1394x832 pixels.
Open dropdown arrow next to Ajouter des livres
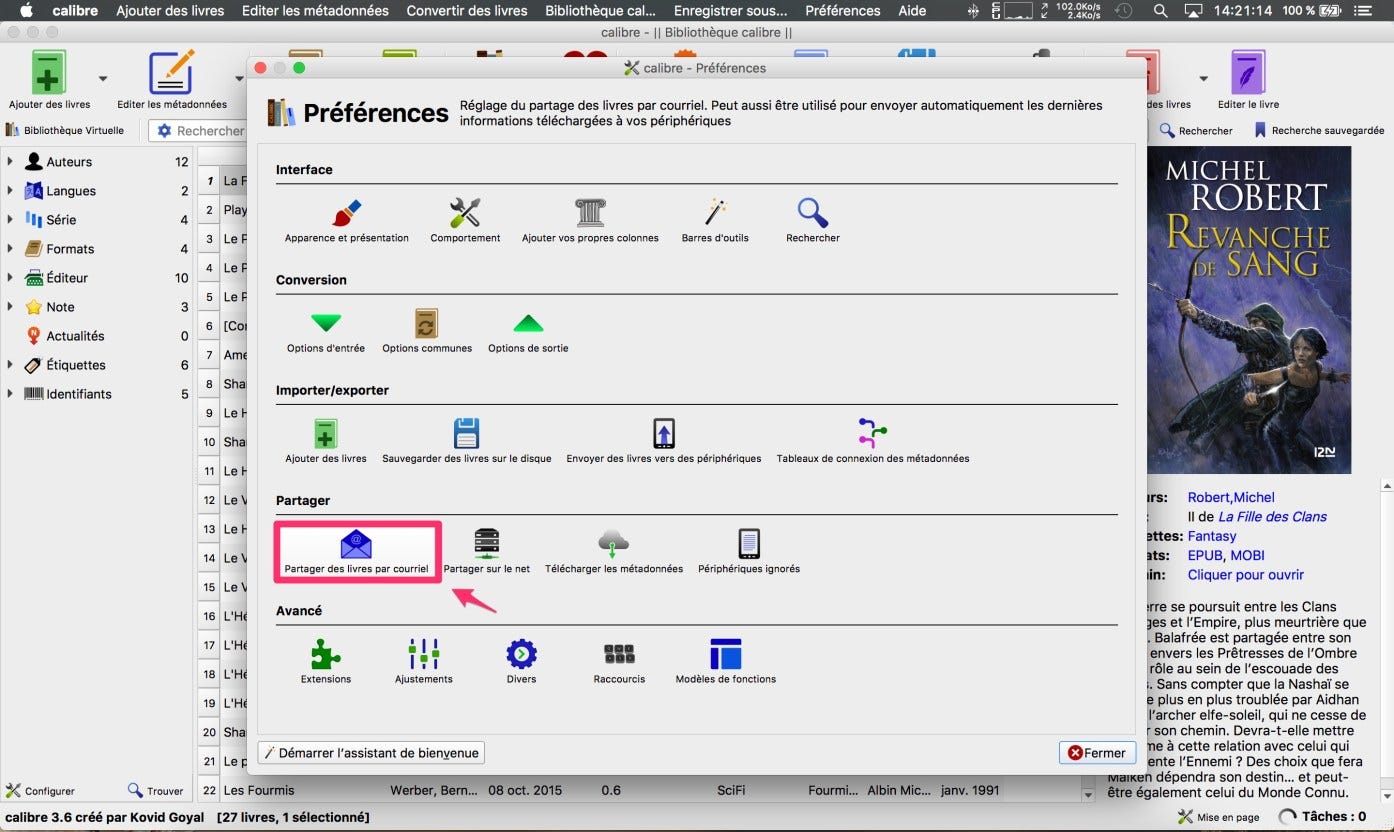coord(102,78)
